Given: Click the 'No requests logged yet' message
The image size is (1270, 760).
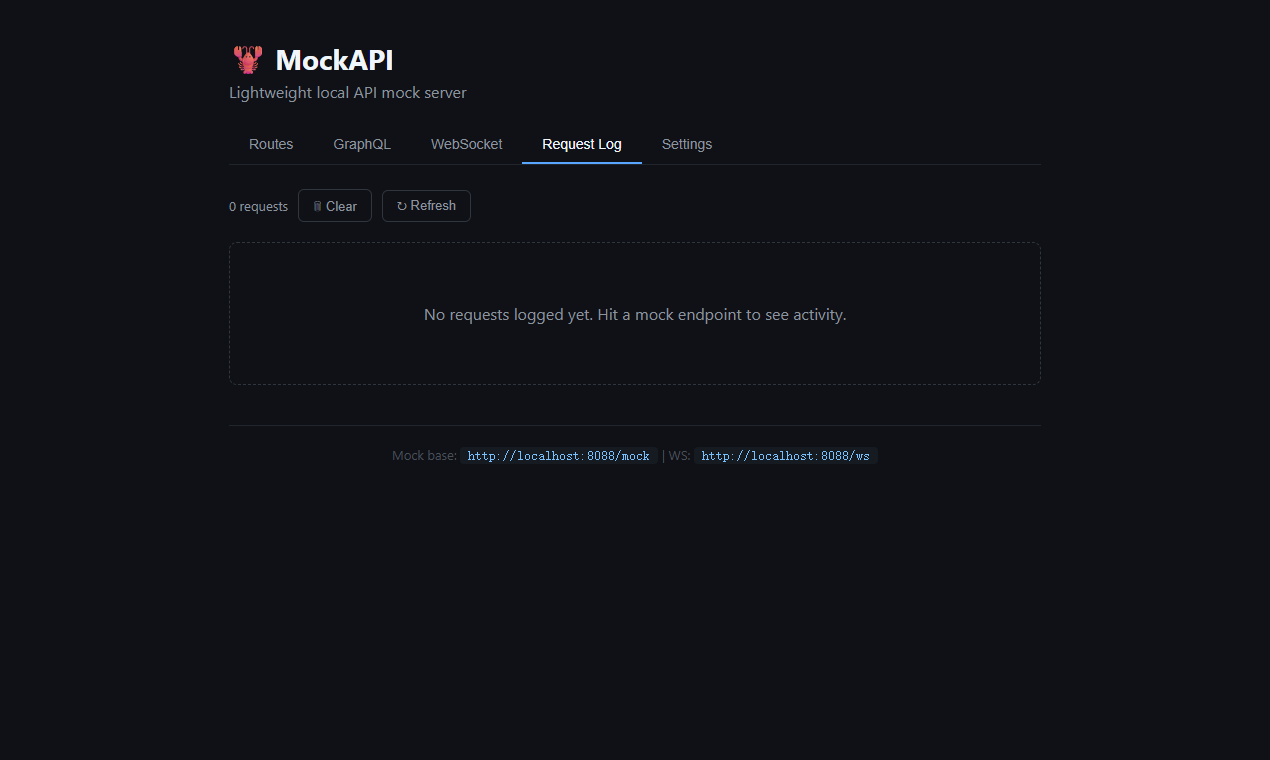Looking at the screenshot, I should click(x=634, y=314).
